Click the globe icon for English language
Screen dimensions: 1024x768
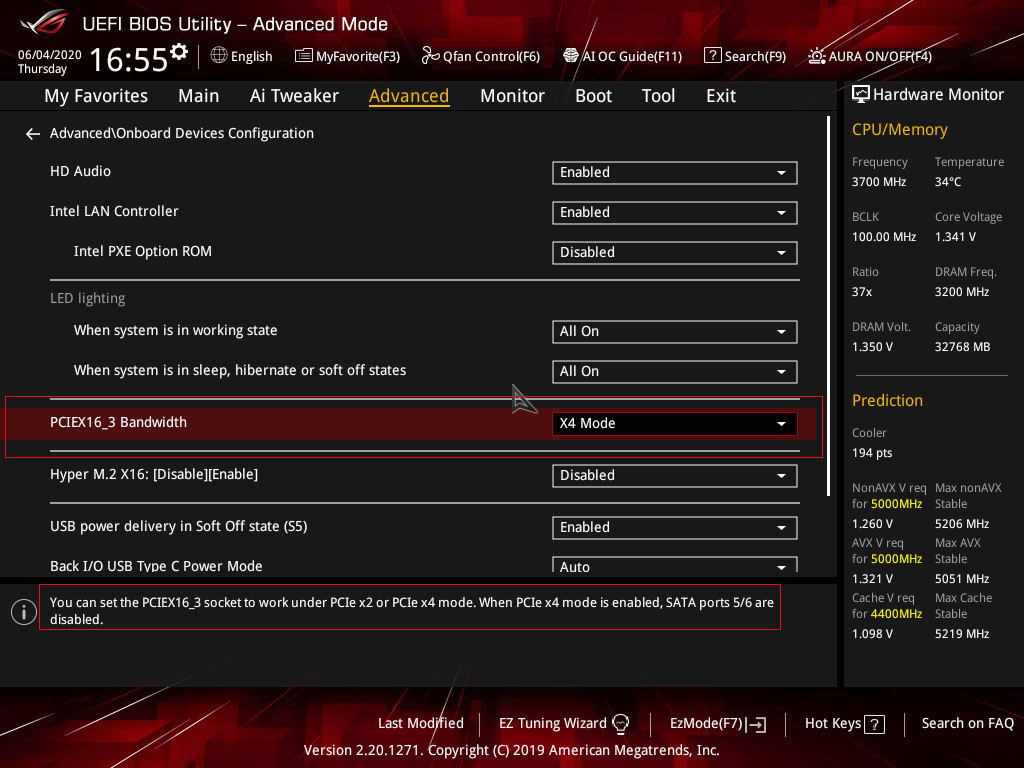tap(219, 56)
